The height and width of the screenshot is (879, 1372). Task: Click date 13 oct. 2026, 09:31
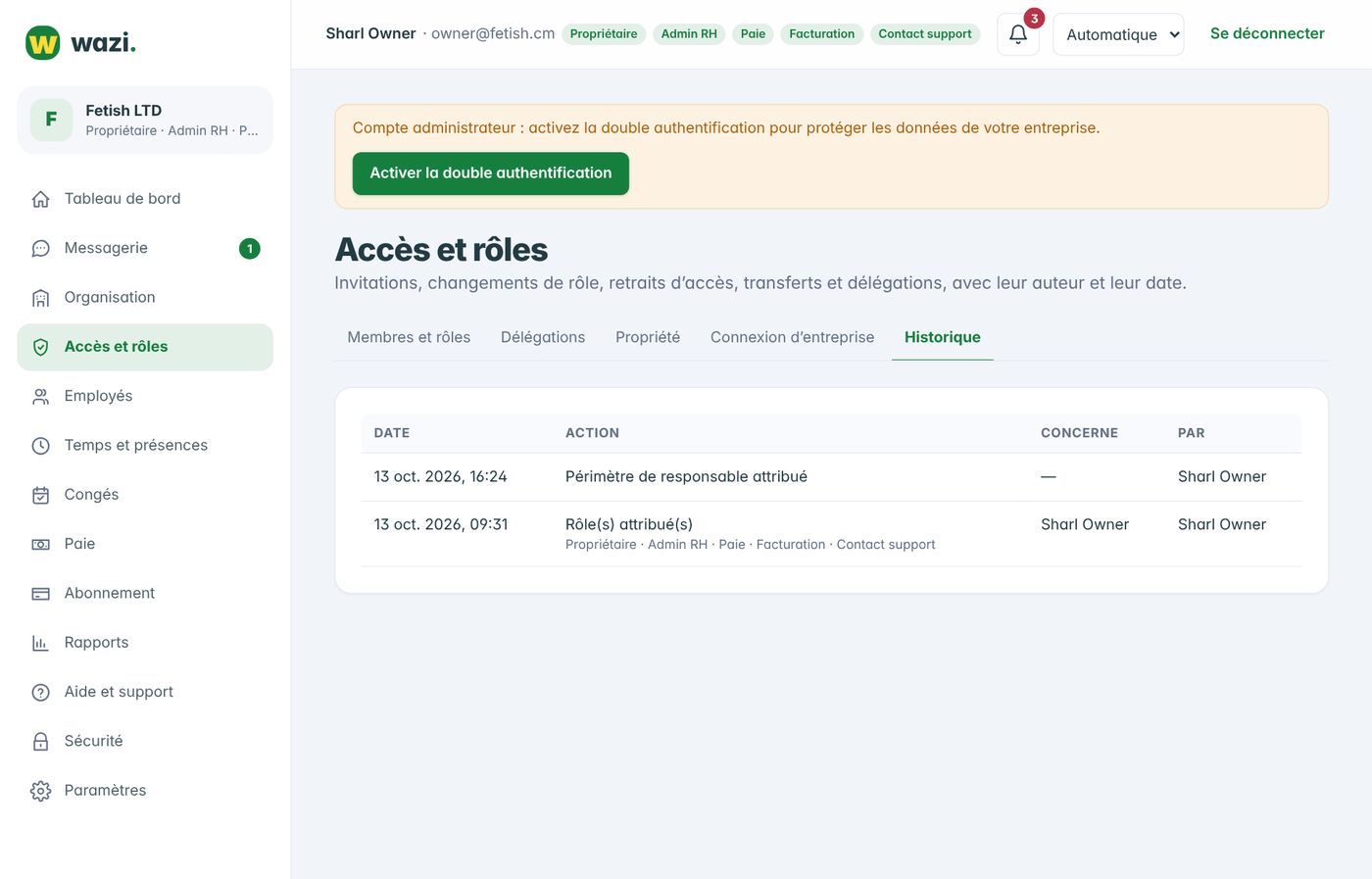[x=441, y=525]
